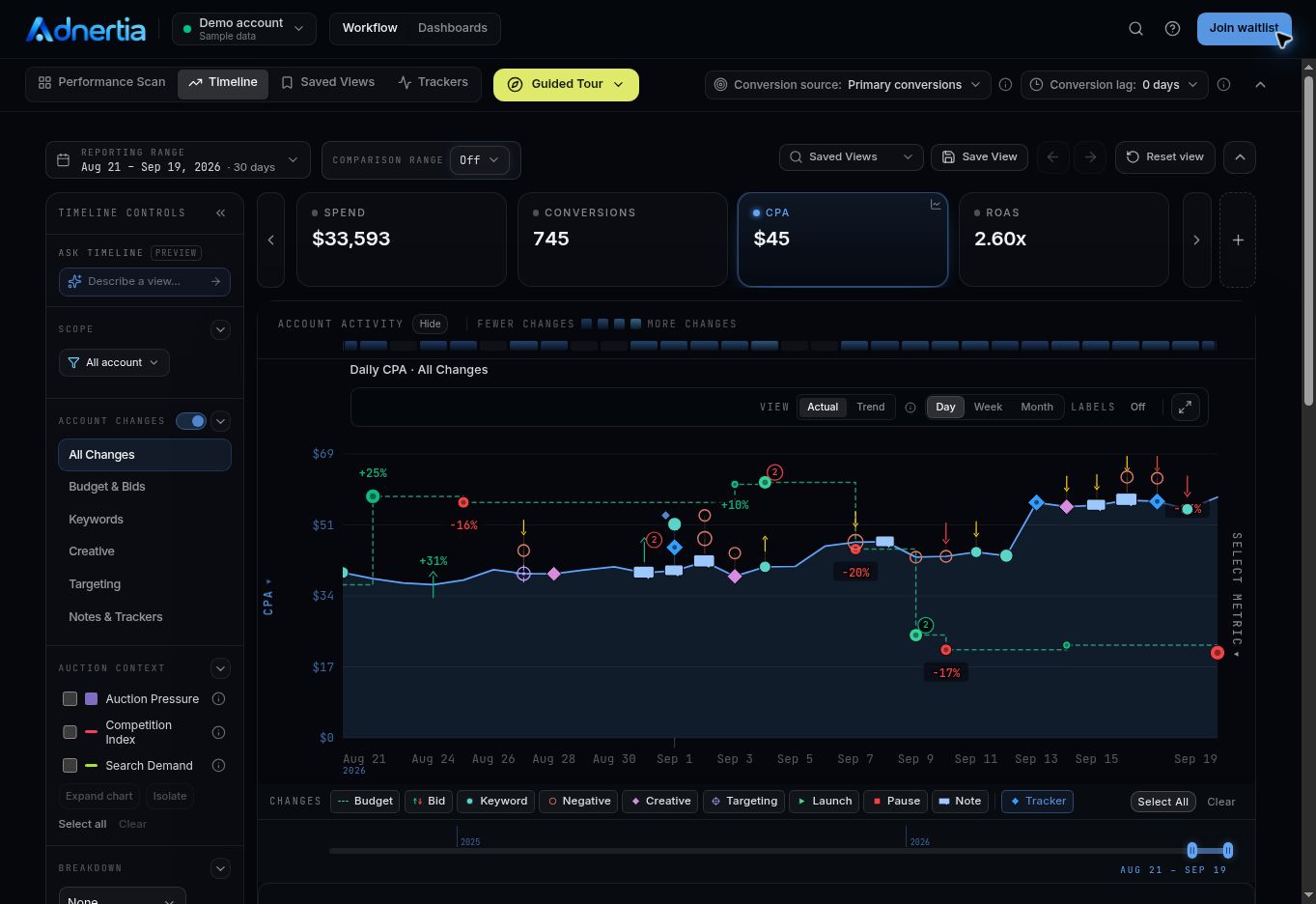Click the Ask Timeline input field
The image size is (1316, 904).
coord(144,282)
